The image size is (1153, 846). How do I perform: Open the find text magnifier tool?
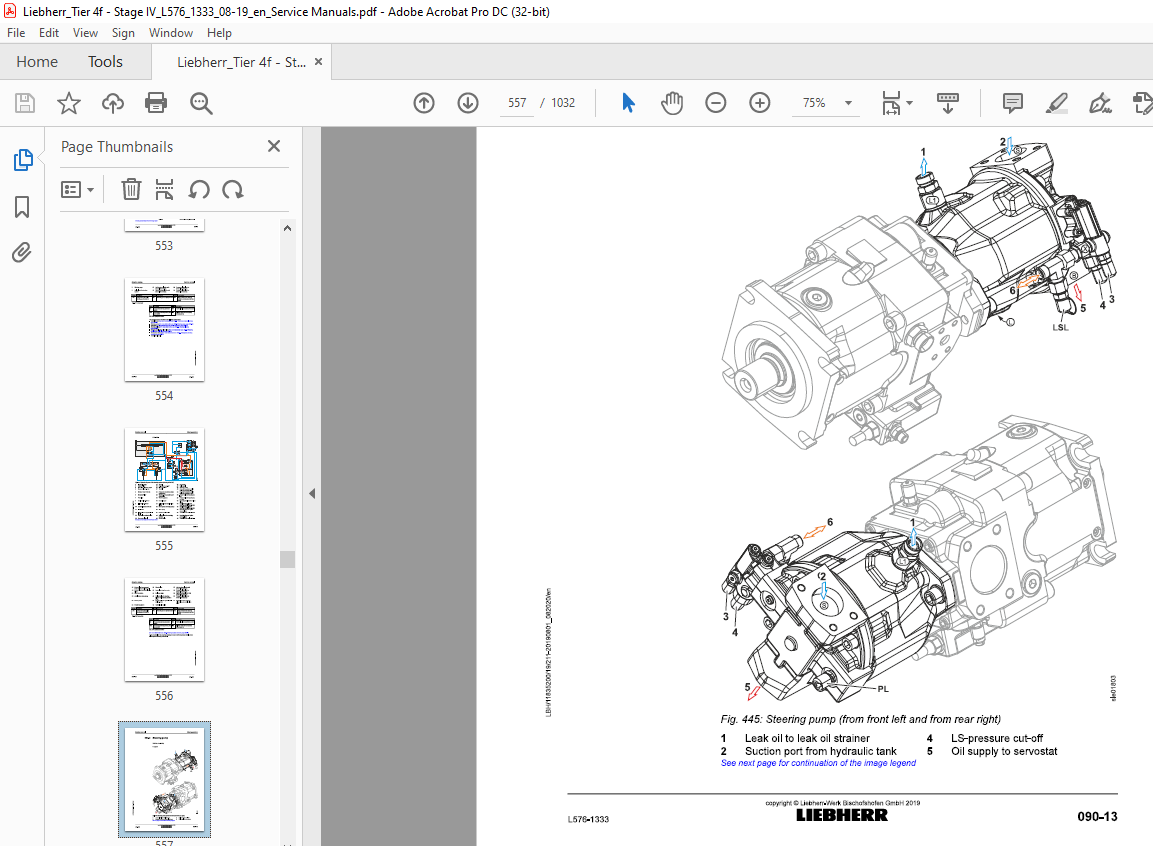(x=201, y=103)
